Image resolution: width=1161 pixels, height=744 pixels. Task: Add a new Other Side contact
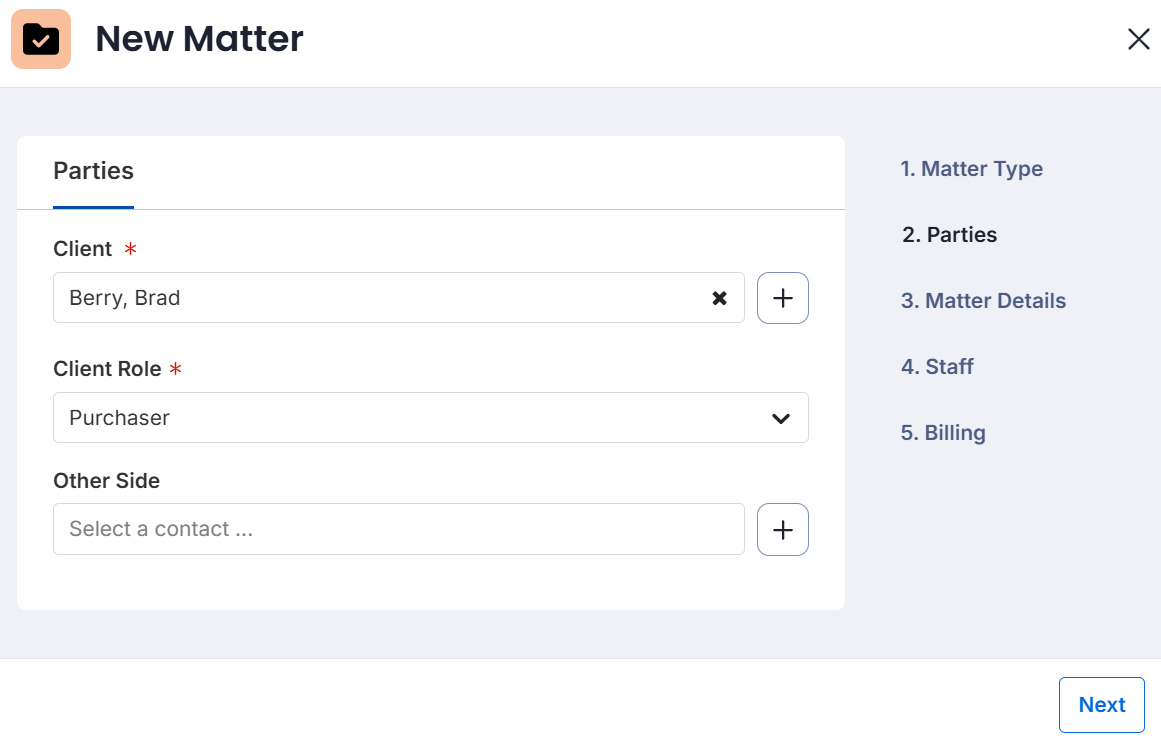(x=783, y=529)
